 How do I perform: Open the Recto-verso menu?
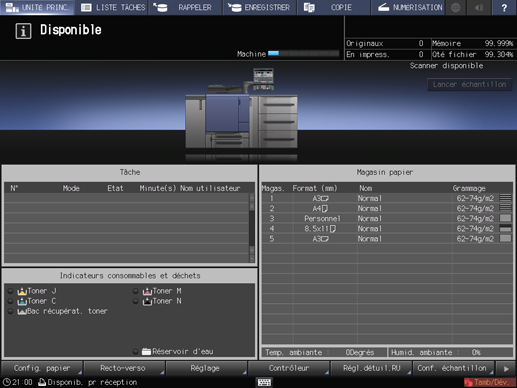click(x=124, y=368)
